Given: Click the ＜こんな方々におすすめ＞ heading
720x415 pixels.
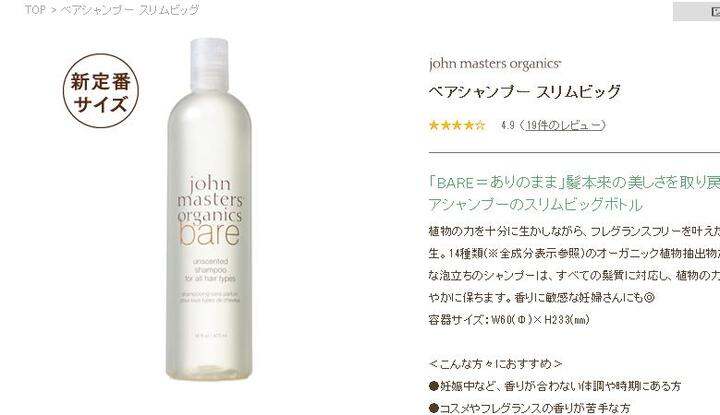Looking at the screenshot, I should click(x=495, y=364).
